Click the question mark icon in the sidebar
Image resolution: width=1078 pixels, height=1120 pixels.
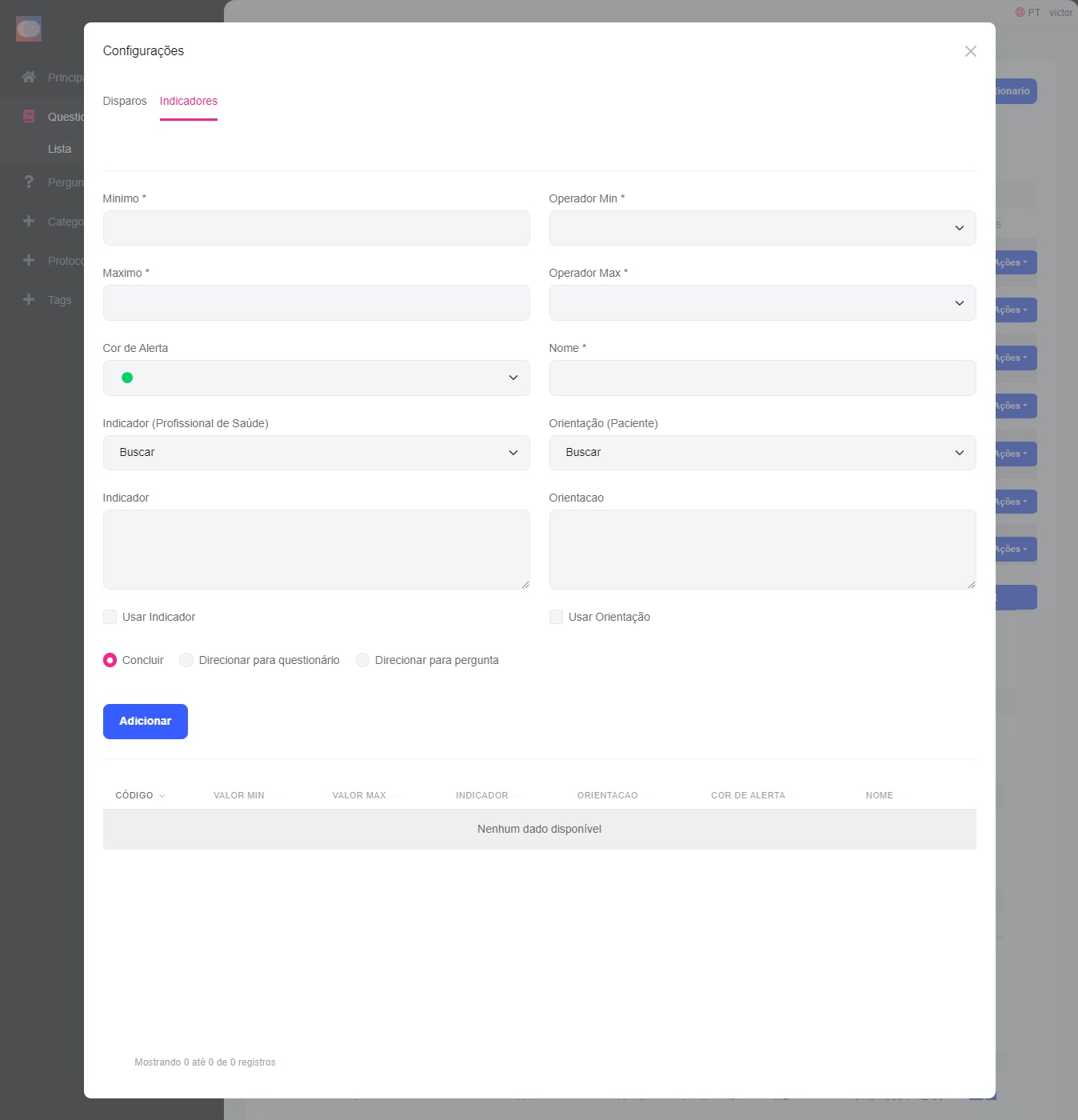pos(29,182)
